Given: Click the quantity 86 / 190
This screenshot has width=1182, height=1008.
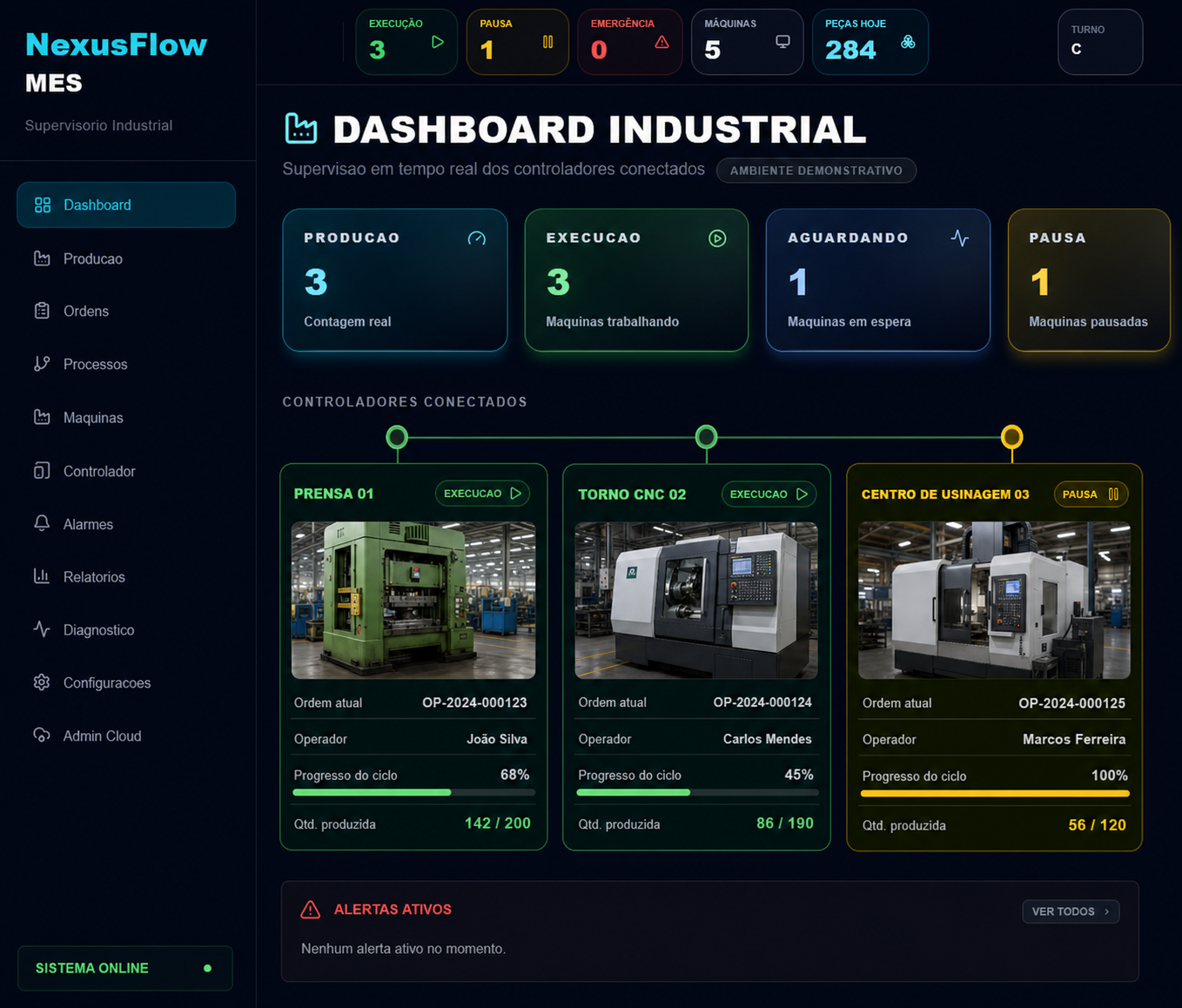Looking at the screenshot, I should (x=785, y=823).
